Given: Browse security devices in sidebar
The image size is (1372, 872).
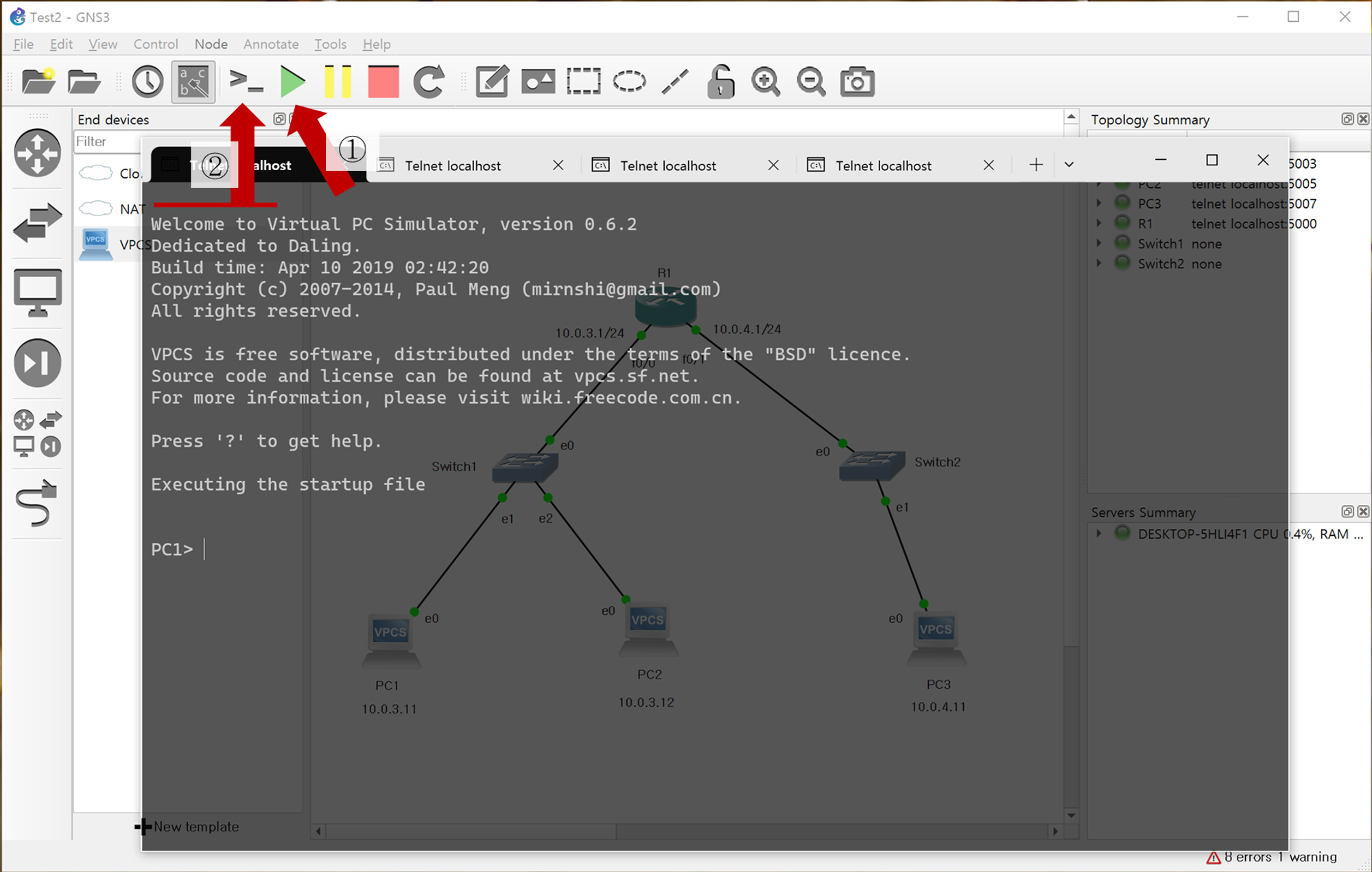Looking at the screenshot, I should point(38,363).
